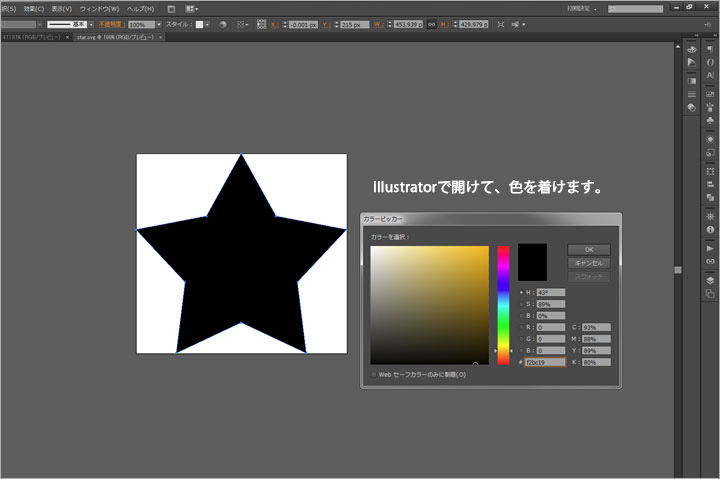The image size is (720, 479).
Task: Open the Links panel chain icon
Action: [x=710, y=261]
